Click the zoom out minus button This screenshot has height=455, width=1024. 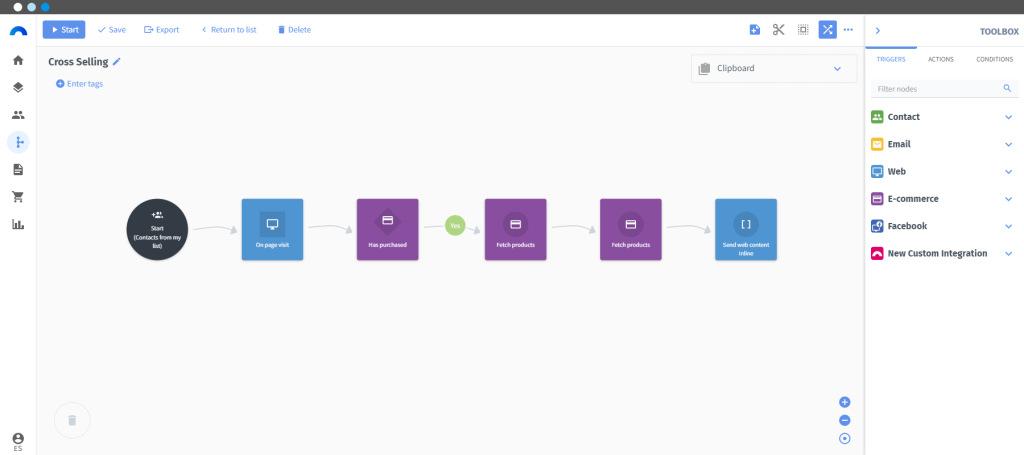coord(844,420)
